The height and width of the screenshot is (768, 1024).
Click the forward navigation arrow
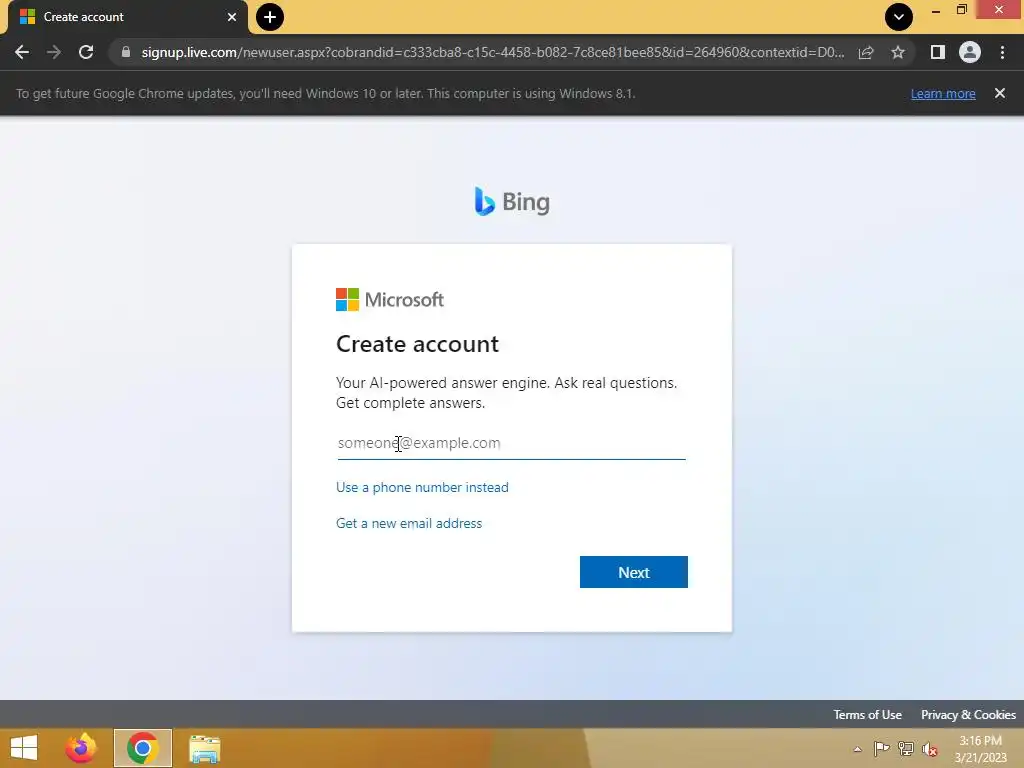(54, 52)
